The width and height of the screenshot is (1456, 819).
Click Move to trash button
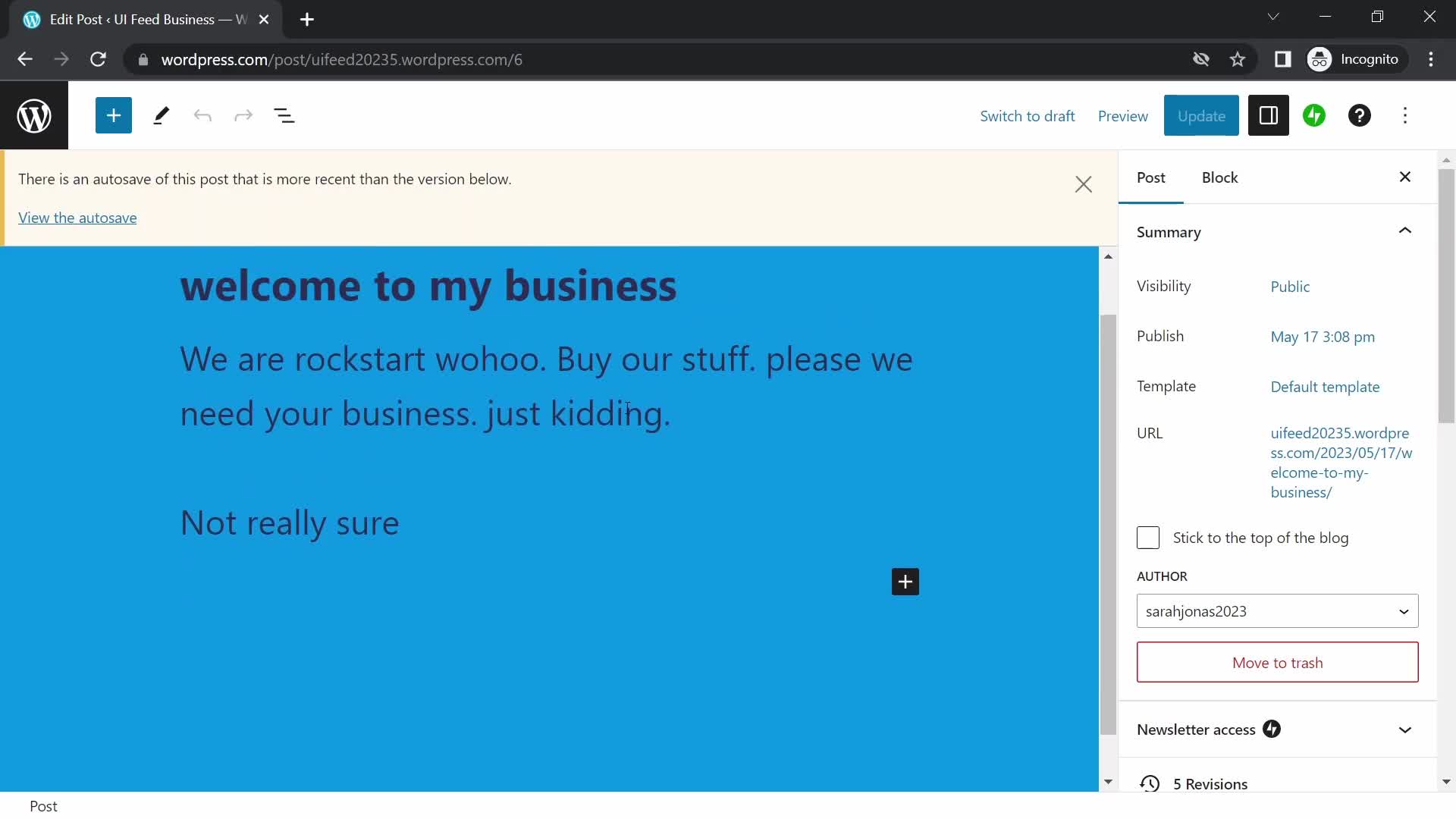tap(1278, 663)
